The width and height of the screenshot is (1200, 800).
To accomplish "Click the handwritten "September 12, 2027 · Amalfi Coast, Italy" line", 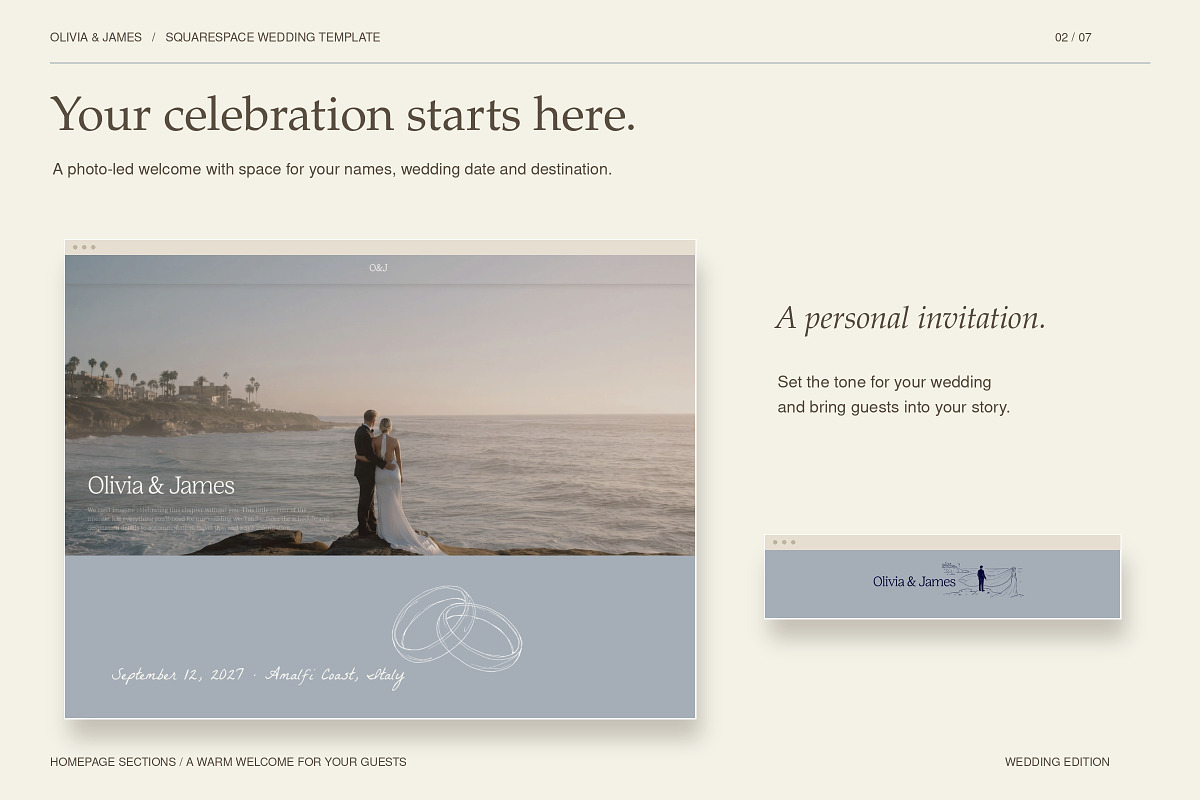I will pyautogui.click(x=258, y=676).
